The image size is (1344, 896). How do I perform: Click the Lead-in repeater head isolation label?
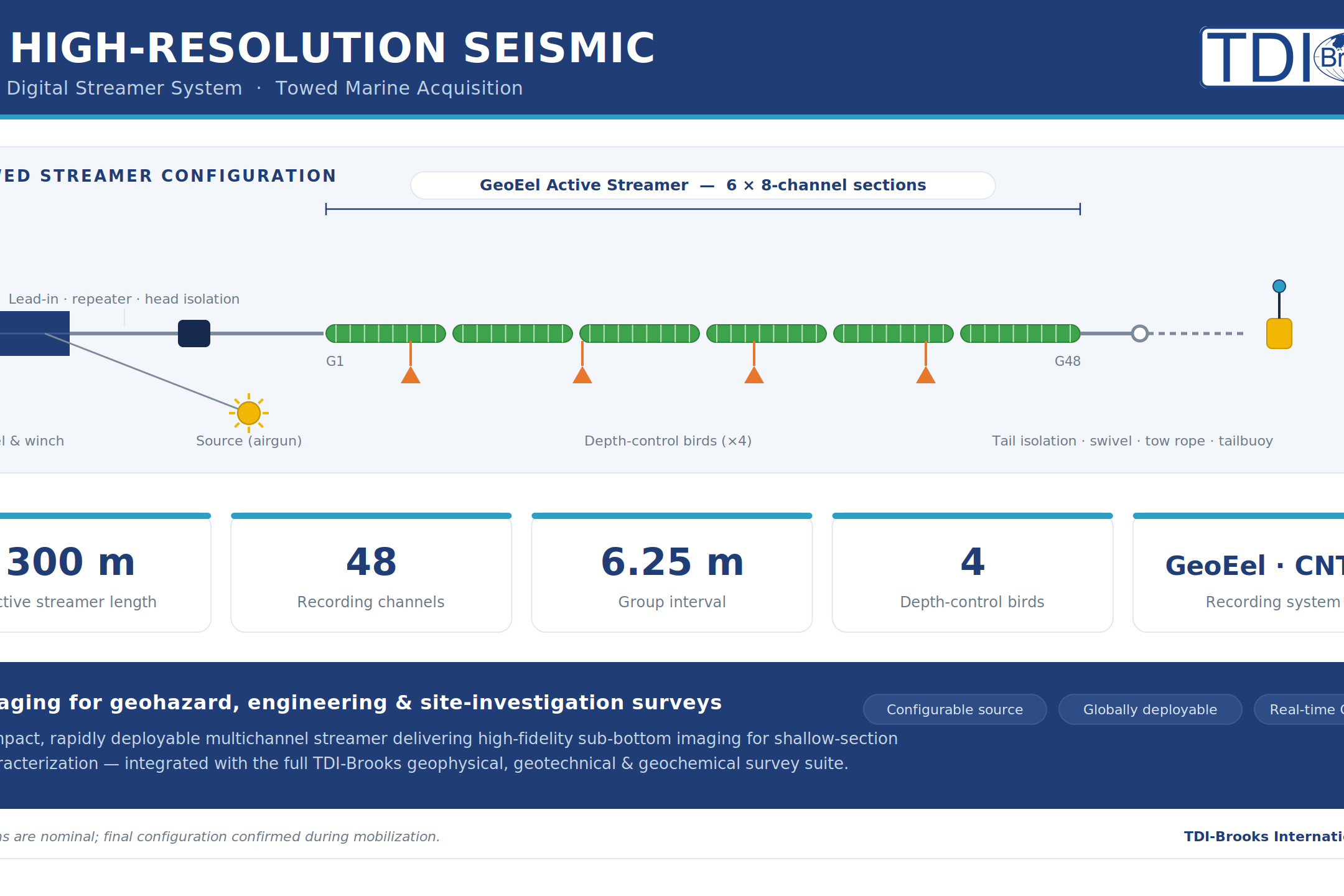(x=124, y=299)
